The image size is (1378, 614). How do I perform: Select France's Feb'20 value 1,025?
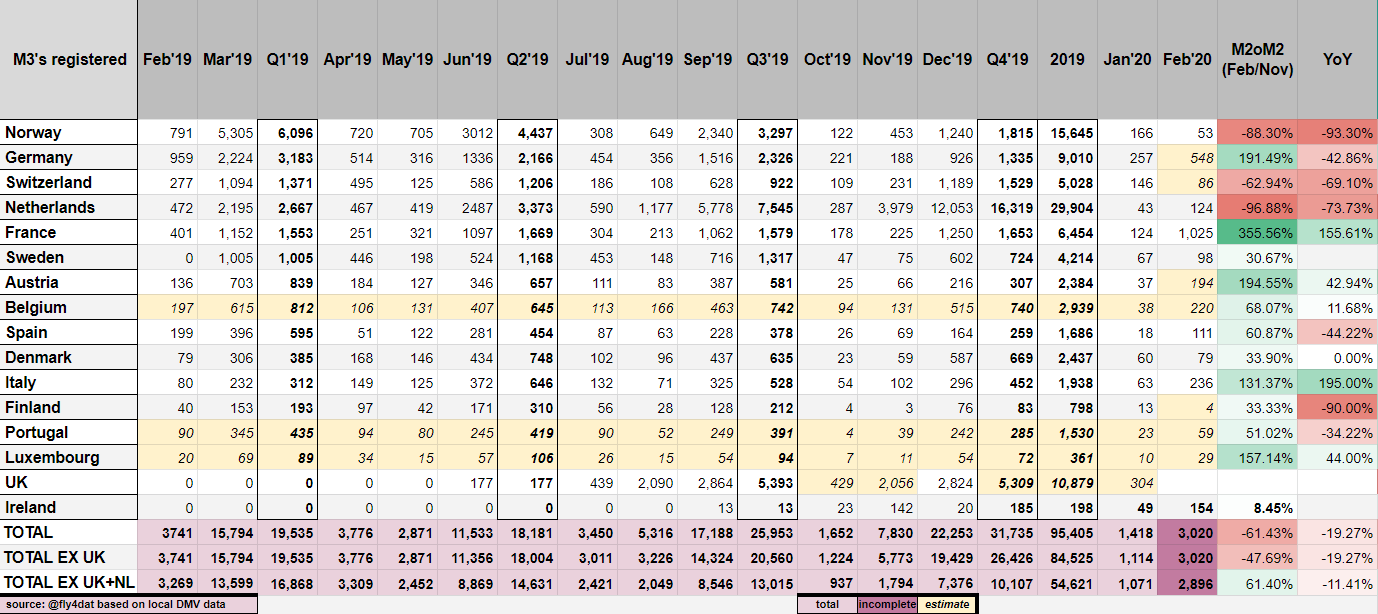[x=1188, y=232]
